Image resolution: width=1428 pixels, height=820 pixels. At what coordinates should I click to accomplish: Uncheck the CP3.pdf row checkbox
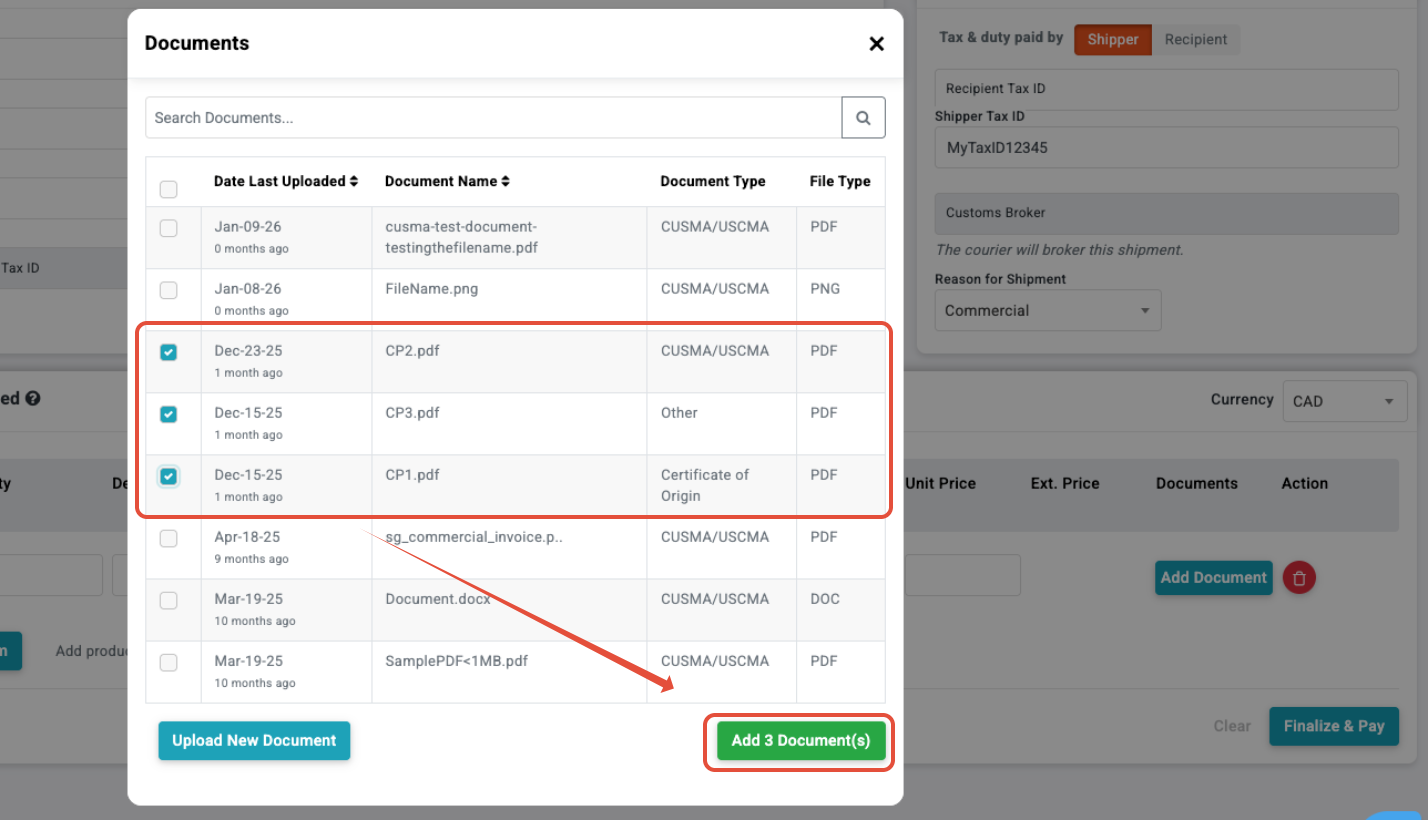pyautogui.click(x=169, y=414)
